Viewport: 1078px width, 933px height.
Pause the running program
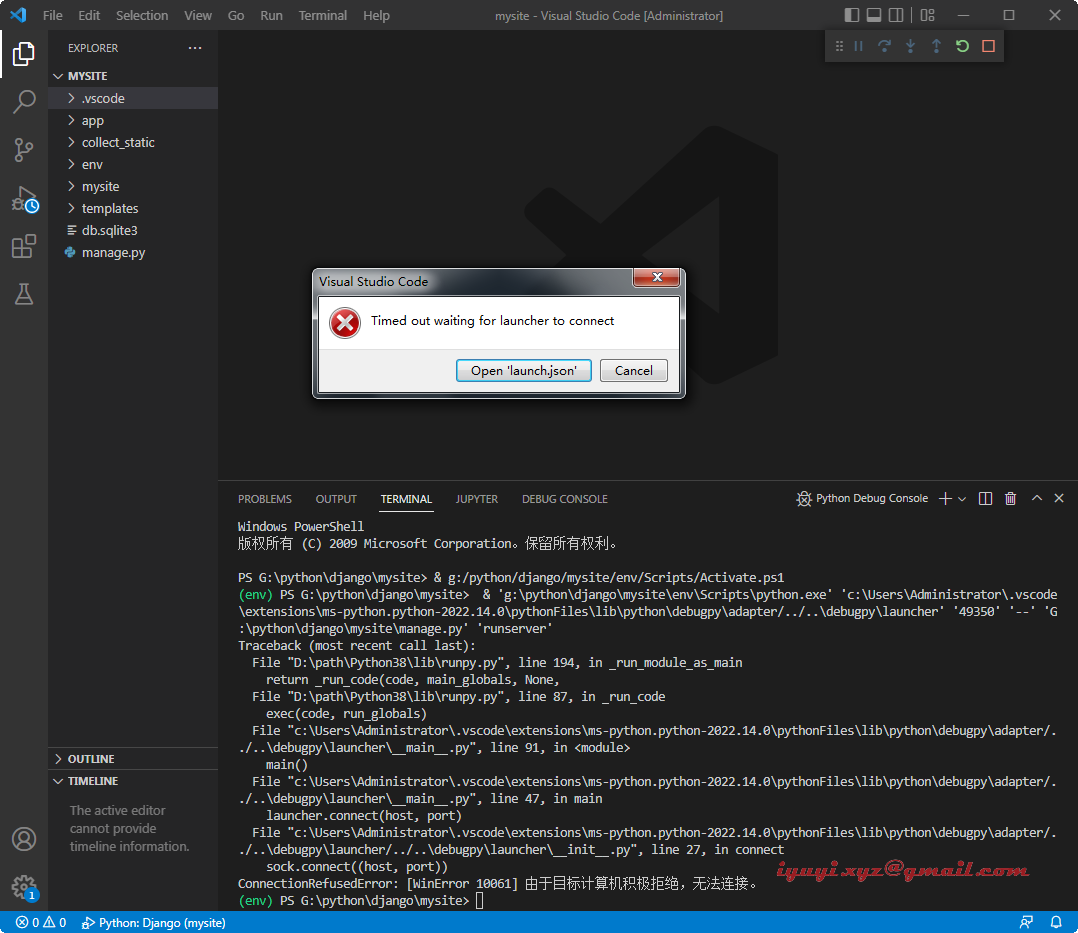coord(858,45)
